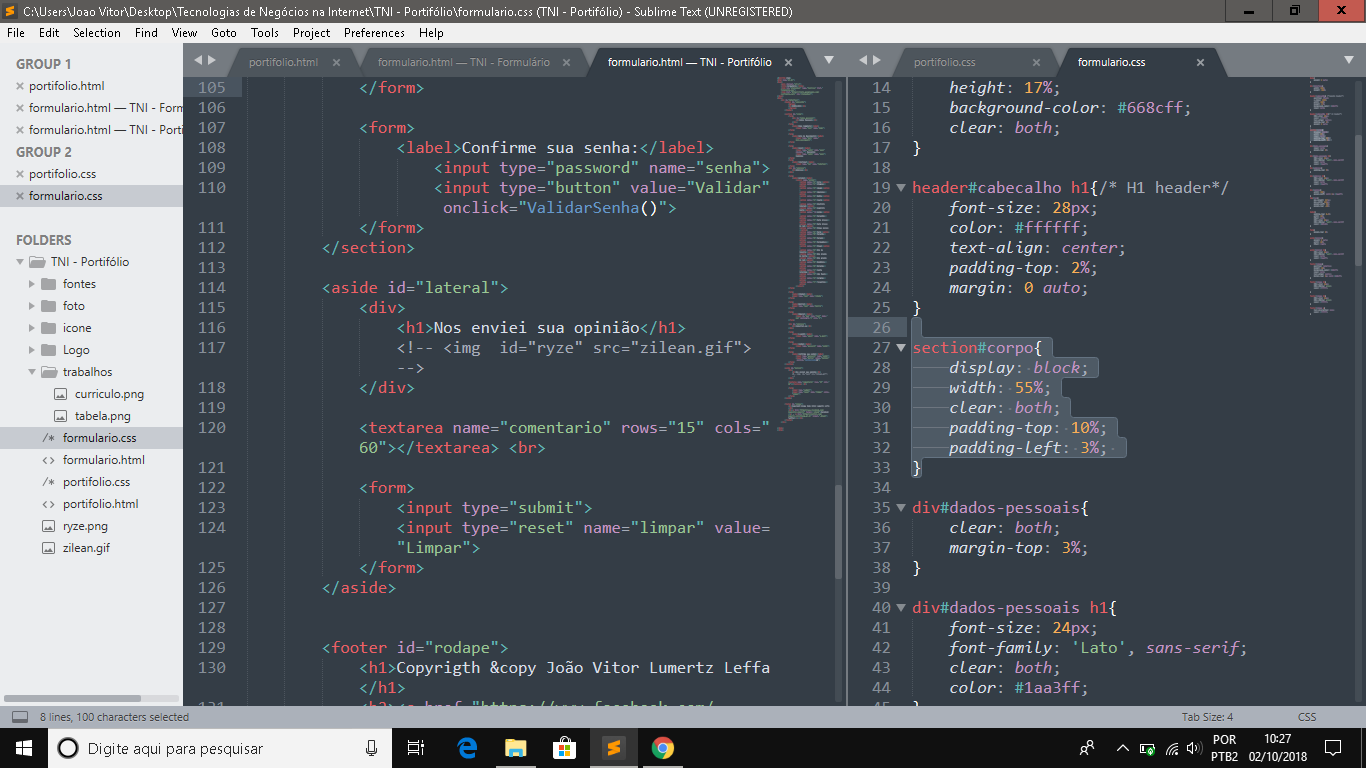Fold the div#dados-pessoais CSS rule
The height and width of the screenshot is (768, 1366).
pos(902,508)
